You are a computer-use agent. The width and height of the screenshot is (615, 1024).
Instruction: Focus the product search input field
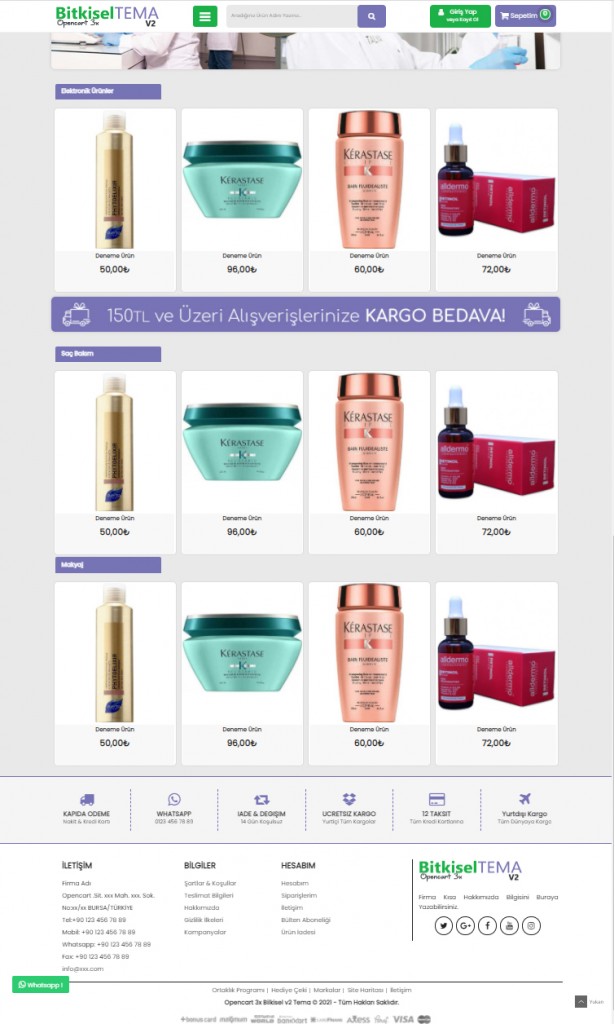pyautogui.click(x=292, y=16)
